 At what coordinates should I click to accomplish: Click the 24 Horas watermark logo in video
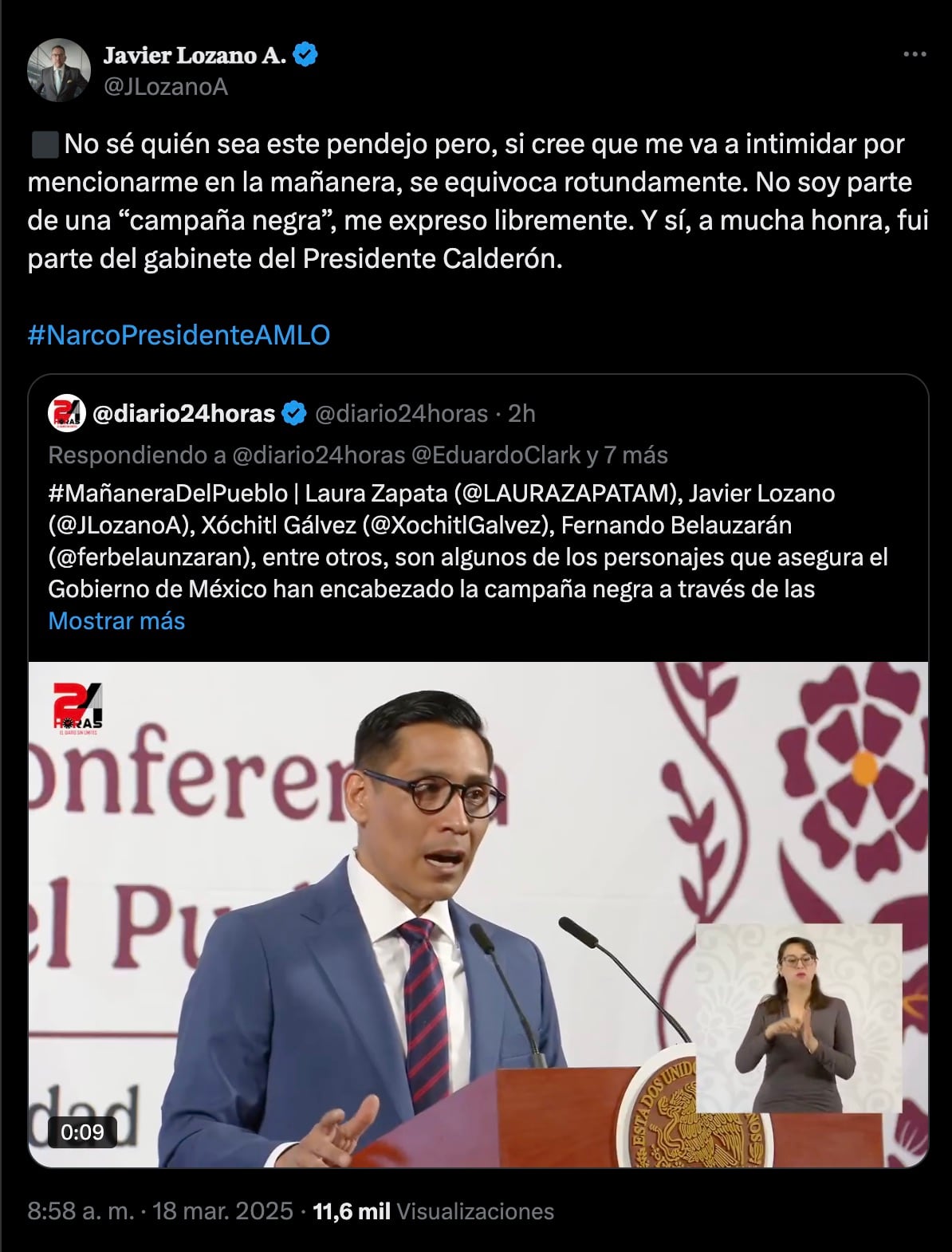(x=77, y=708)
